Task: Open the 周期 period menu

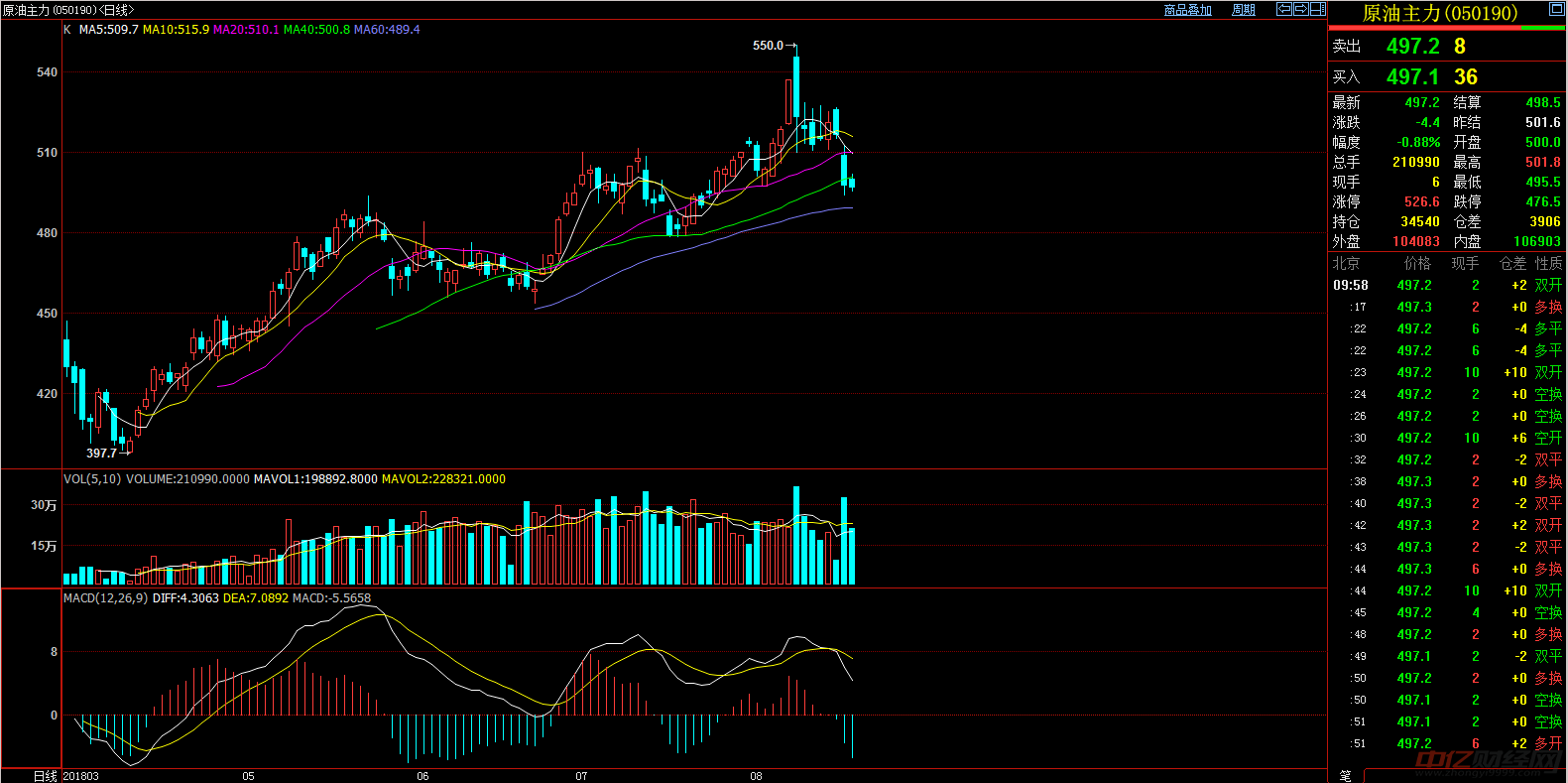Action: click(x=1243, y=10)
